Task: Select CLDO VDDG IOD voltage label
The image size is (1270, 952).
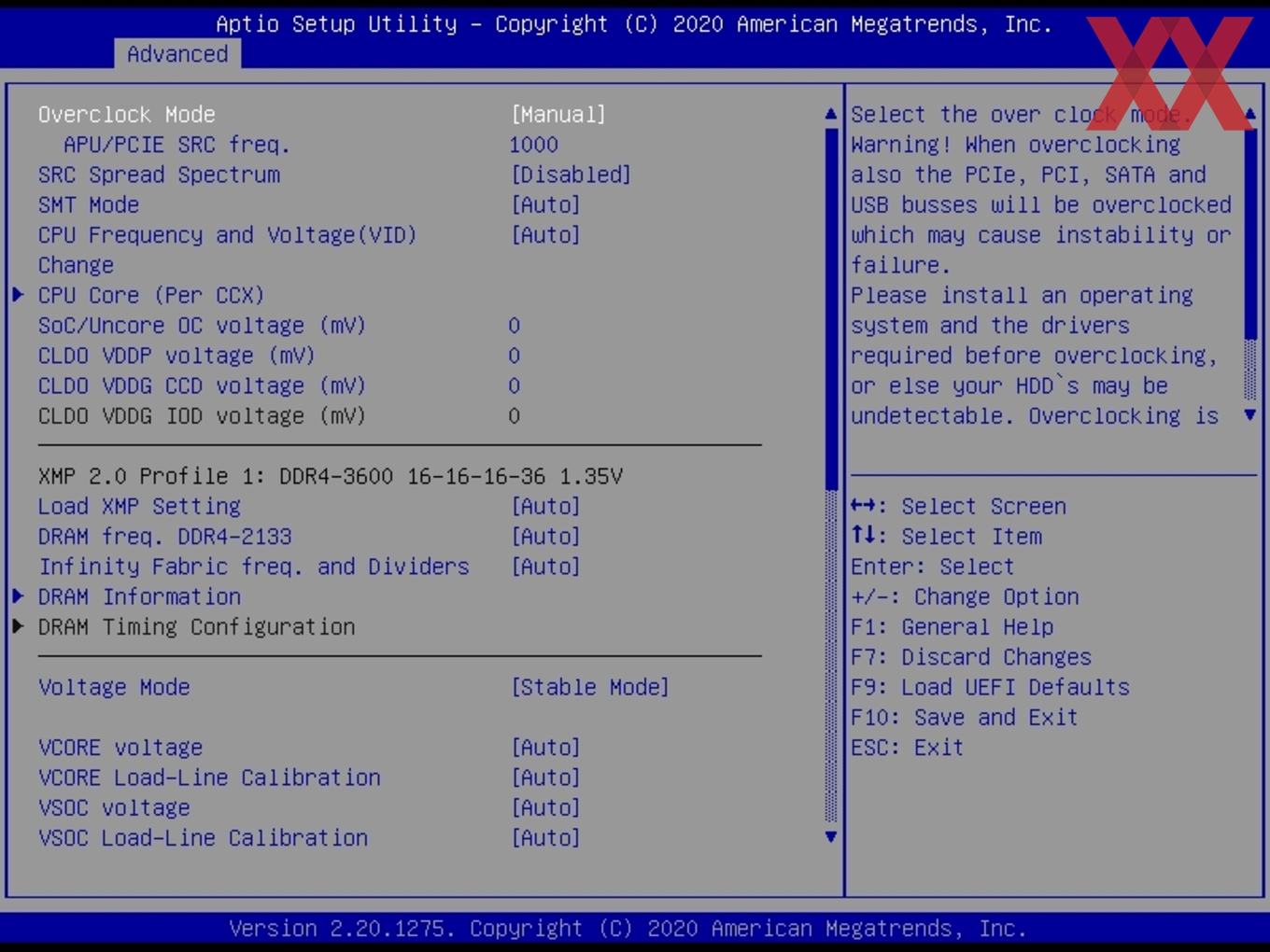Action: 203,416
